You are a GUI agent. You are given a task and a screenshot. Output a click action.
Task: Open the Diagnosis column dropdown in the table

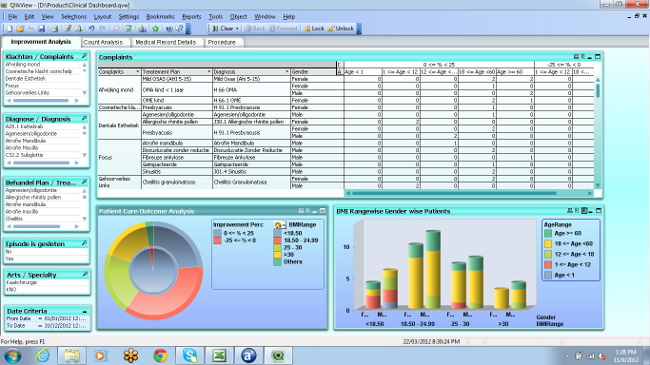pyautogui.click(x=287, y=72)
